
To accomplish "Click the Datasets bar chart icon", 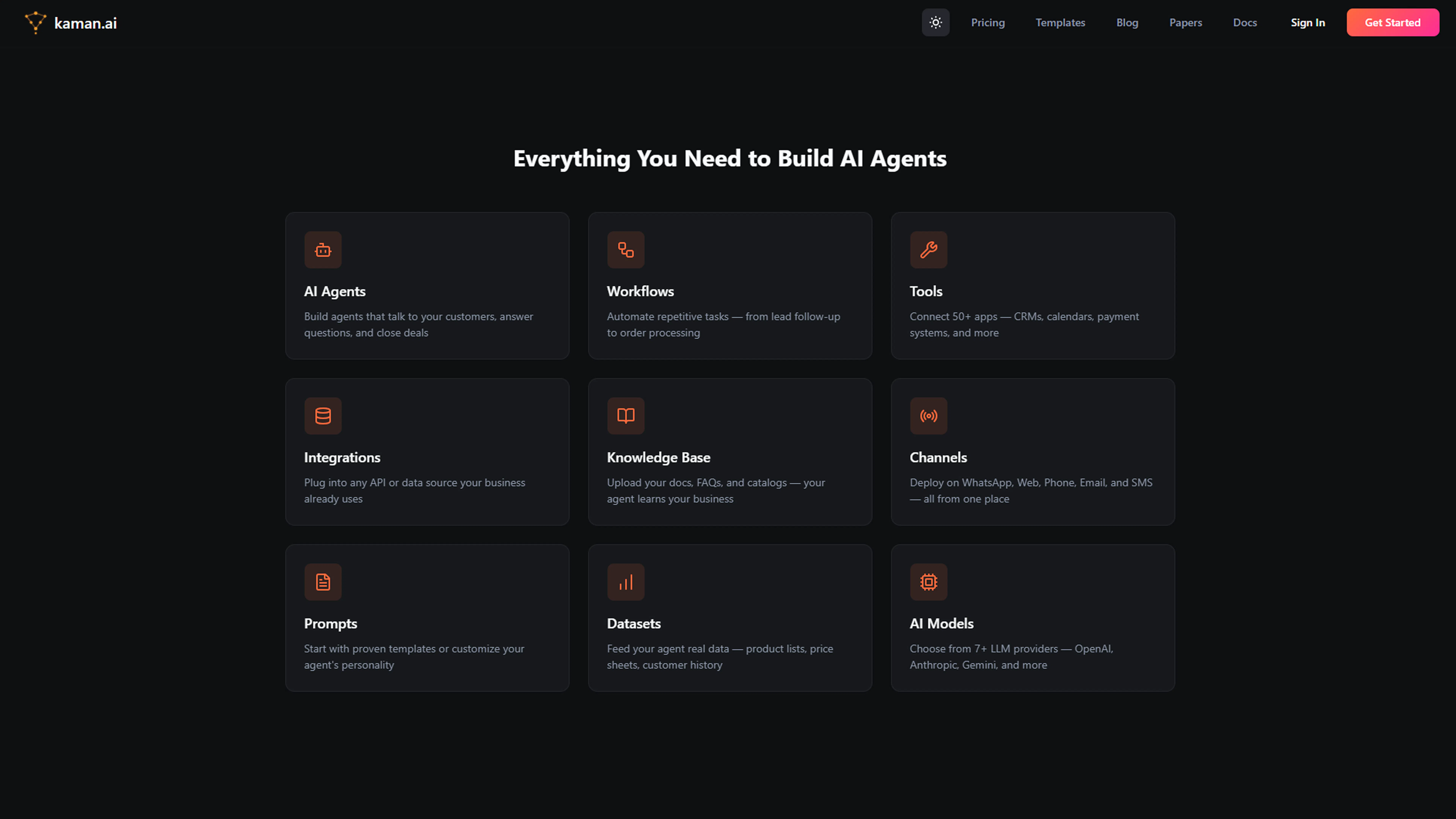I will (x=626, y=582).
